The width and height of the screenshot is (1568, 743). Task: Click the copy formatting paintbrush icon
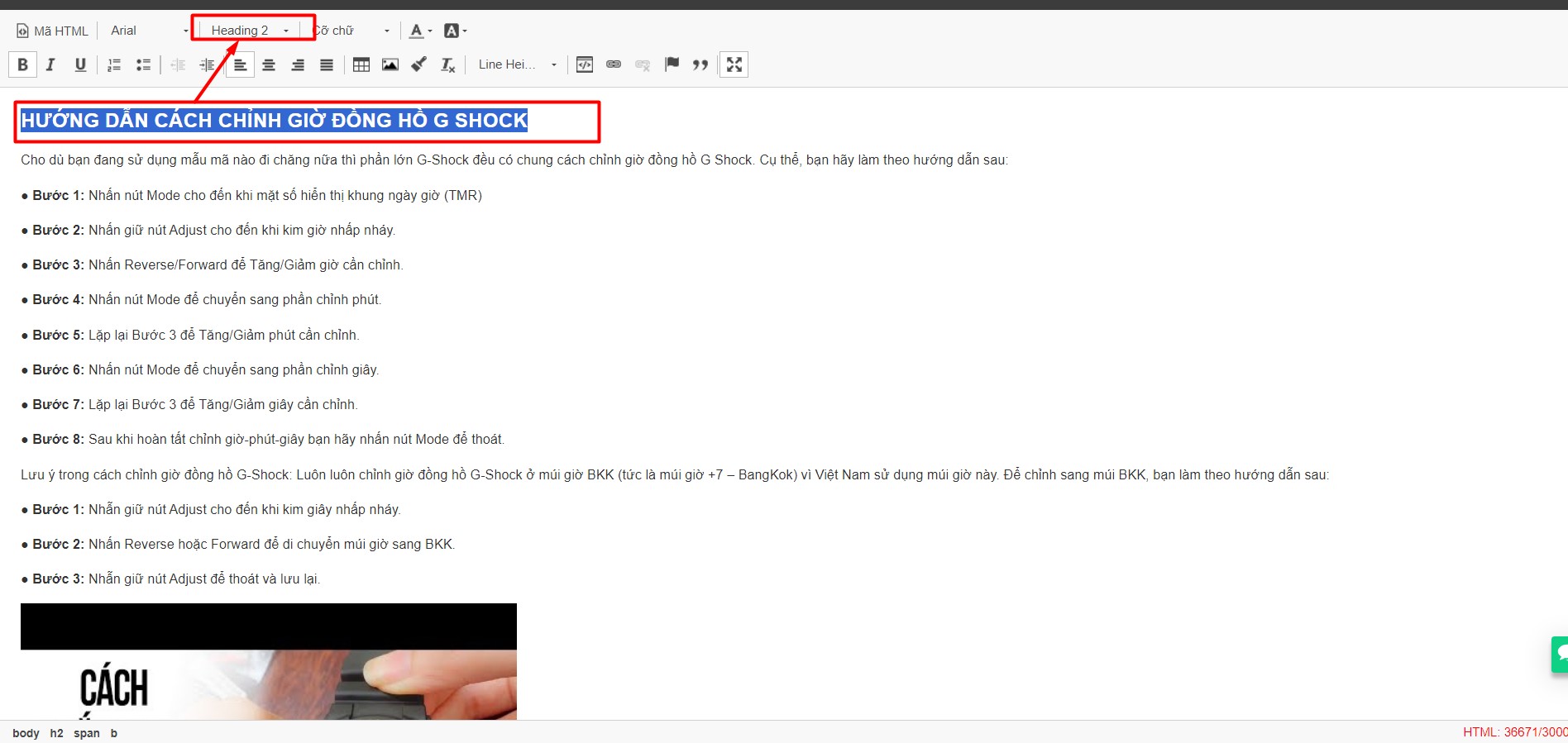coord(419,64)
